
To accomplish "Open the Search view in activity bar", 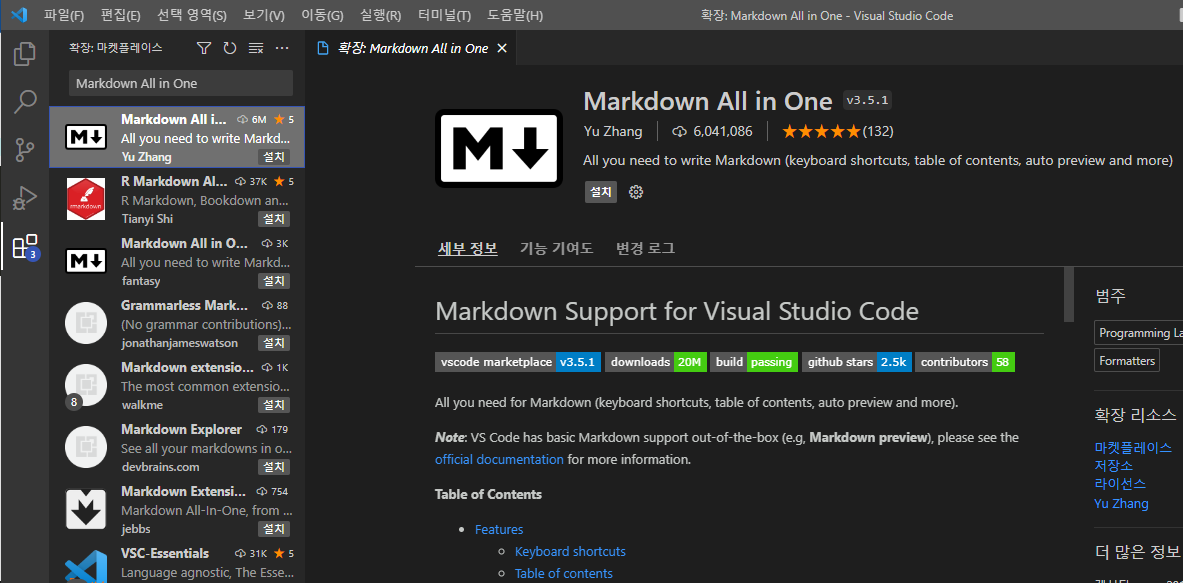I will 25,102.
